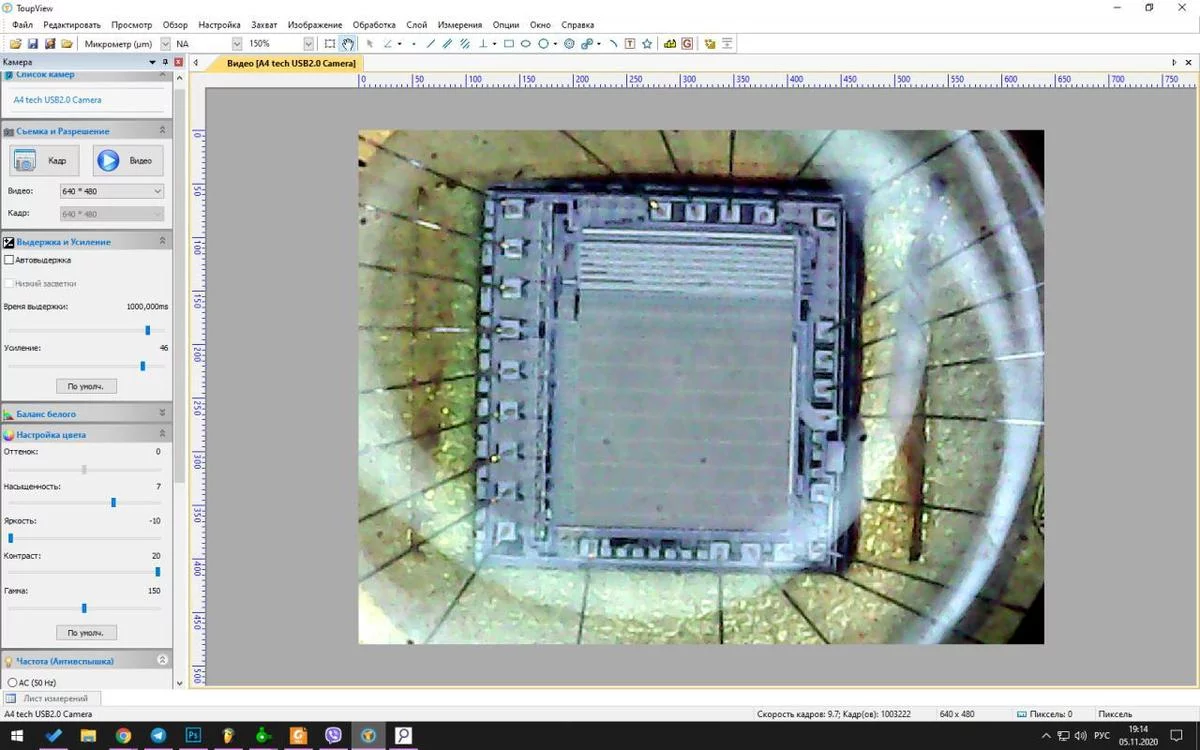Screen dimensions: 1200x750
Task: Open the Обработка menu
Action: pos(374,25)
